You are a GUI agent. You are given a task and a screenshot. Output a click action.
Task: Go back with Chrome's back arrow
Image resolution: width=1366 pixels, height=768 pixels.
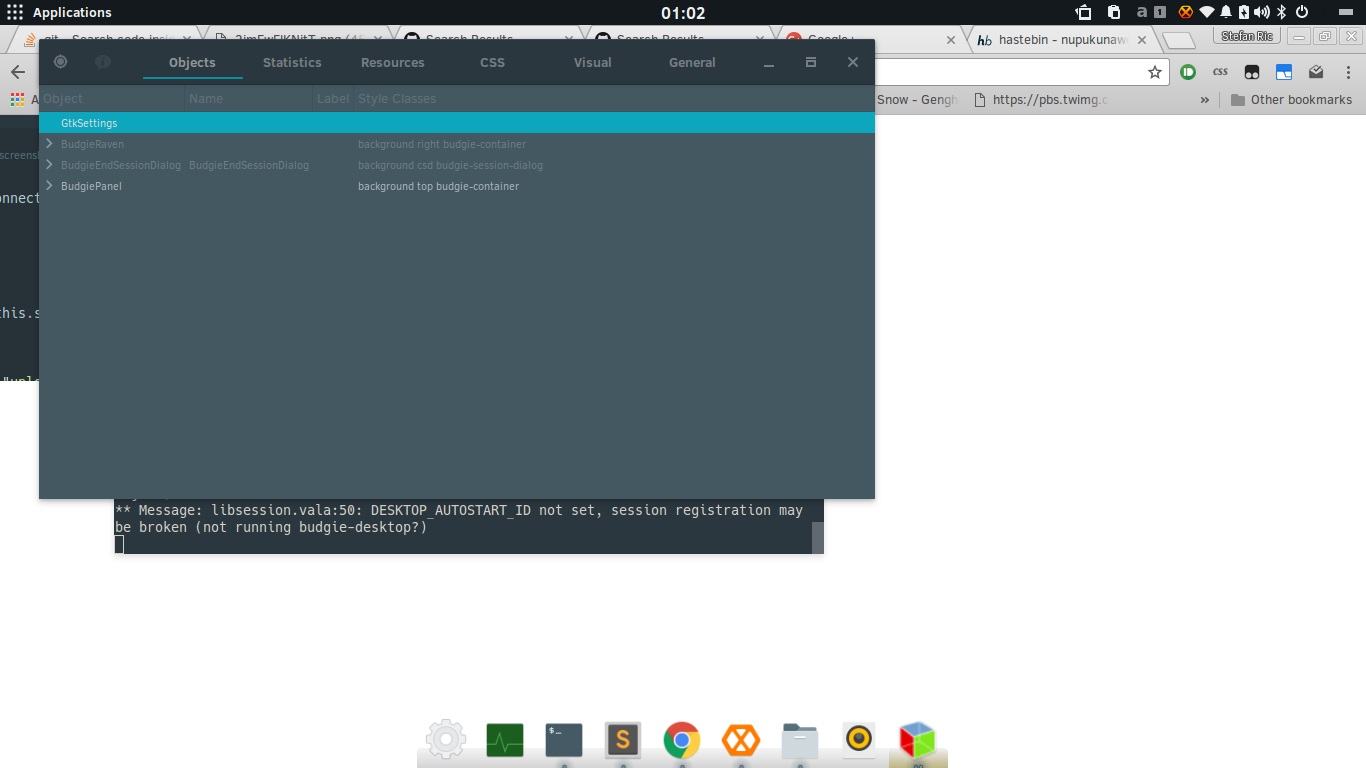18,72
